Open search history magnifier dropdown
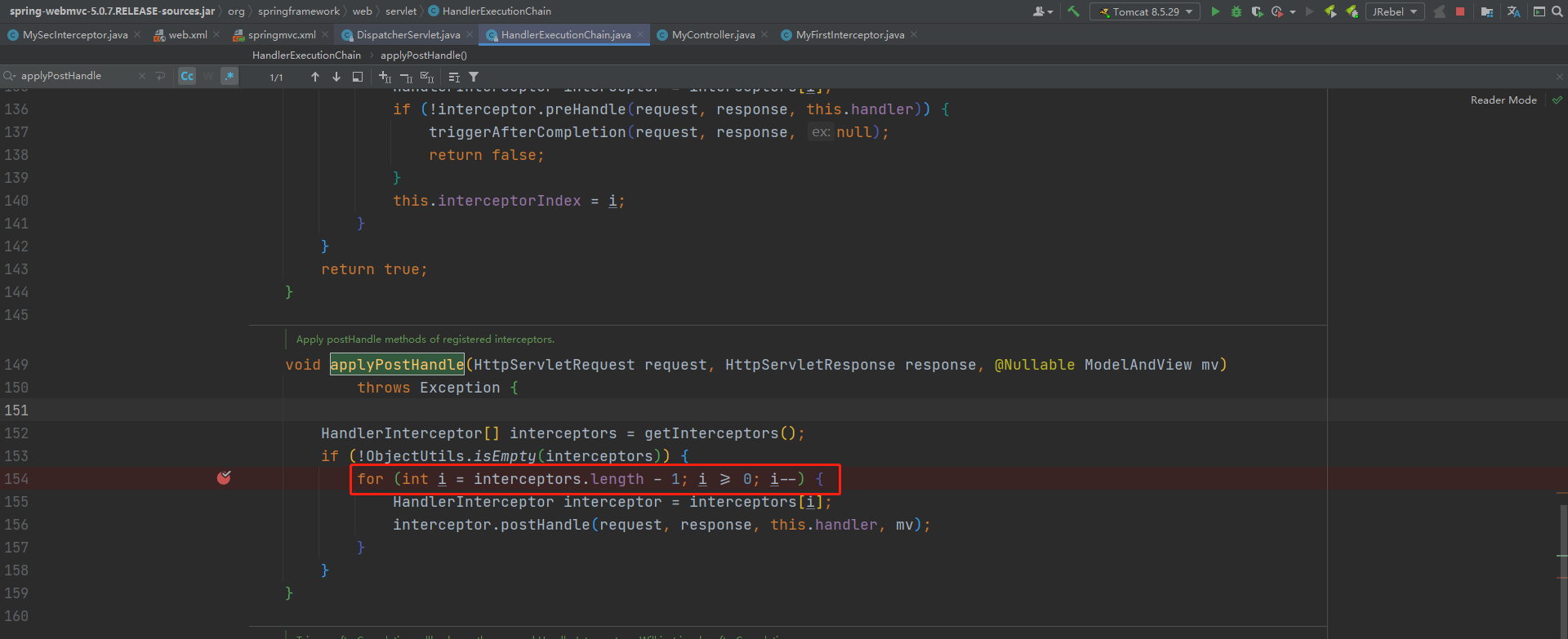 pos(10,76)
